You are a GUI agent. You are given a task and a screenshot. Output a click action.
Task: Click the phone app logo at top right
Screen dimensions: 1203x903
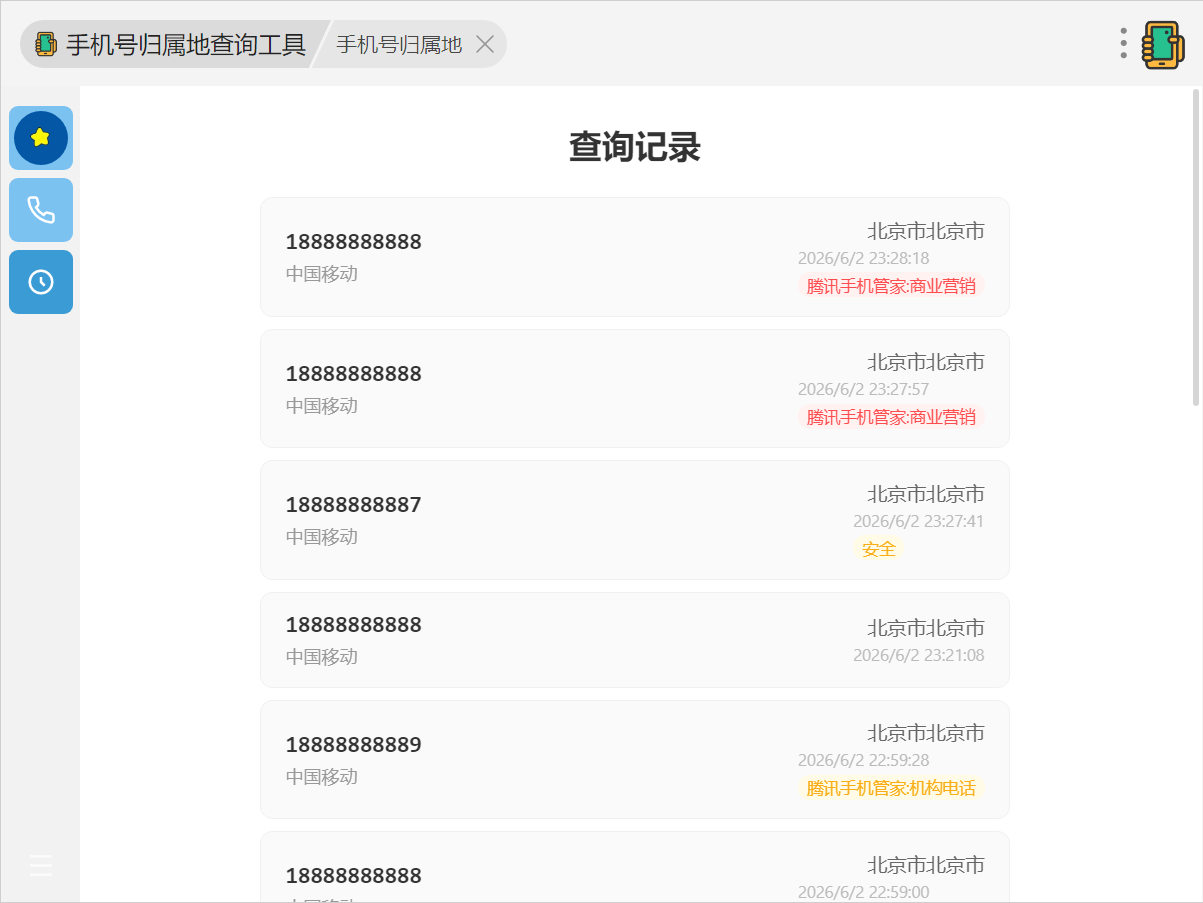point(1163,45)
